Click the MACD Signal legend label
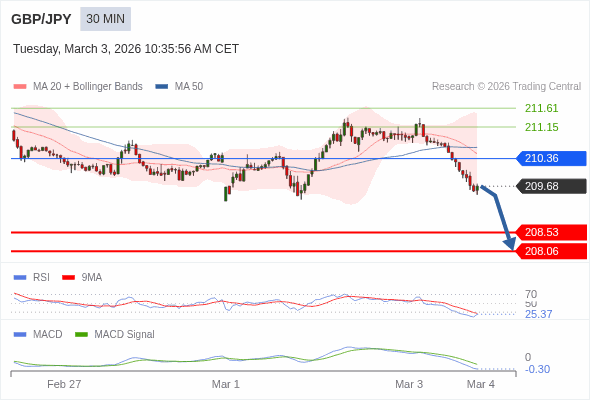 point(124,335)
